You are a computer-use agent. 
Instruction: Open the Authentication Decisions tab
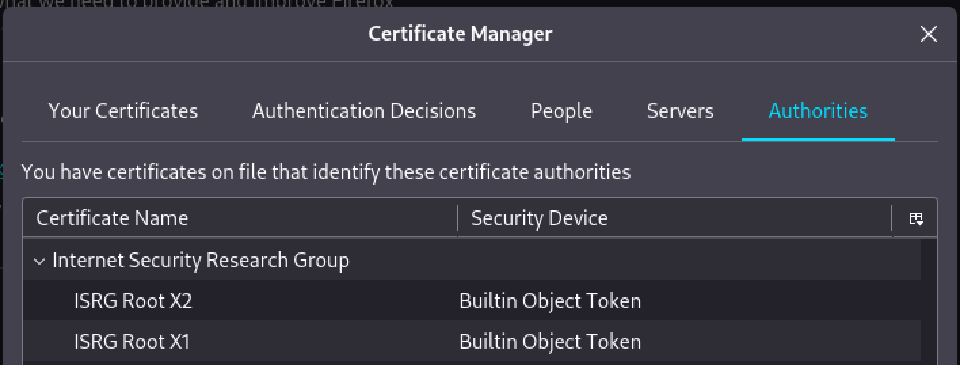point(364,111)
